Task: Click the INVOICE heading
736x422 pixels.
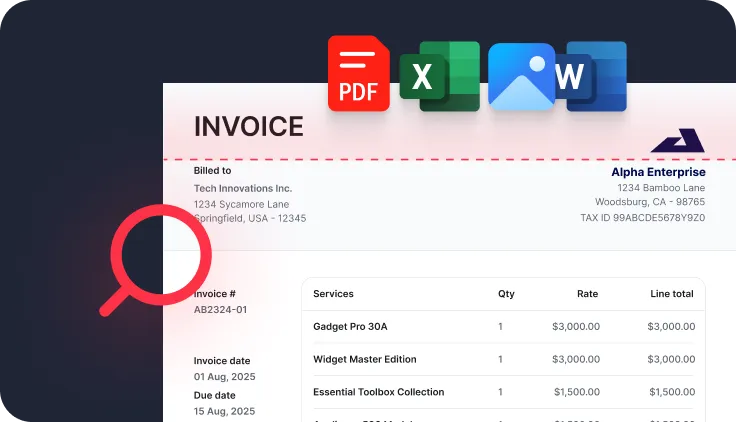Action: (249, 126)
